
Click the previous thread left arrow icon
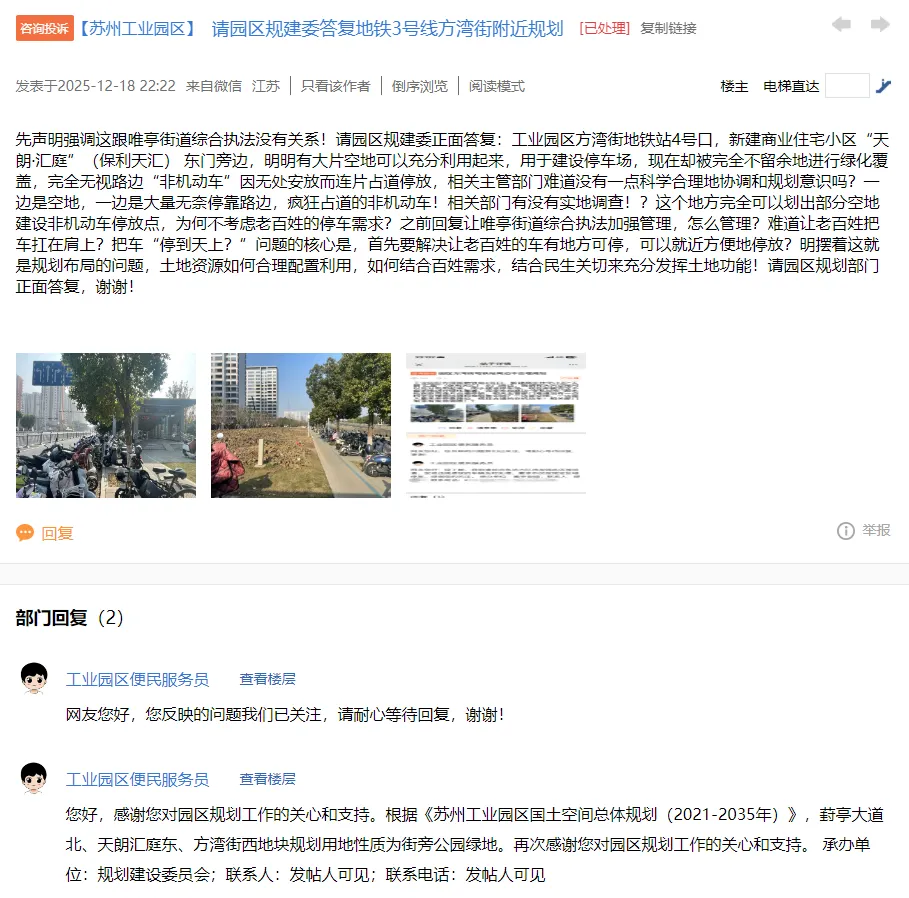pos(841,24)
